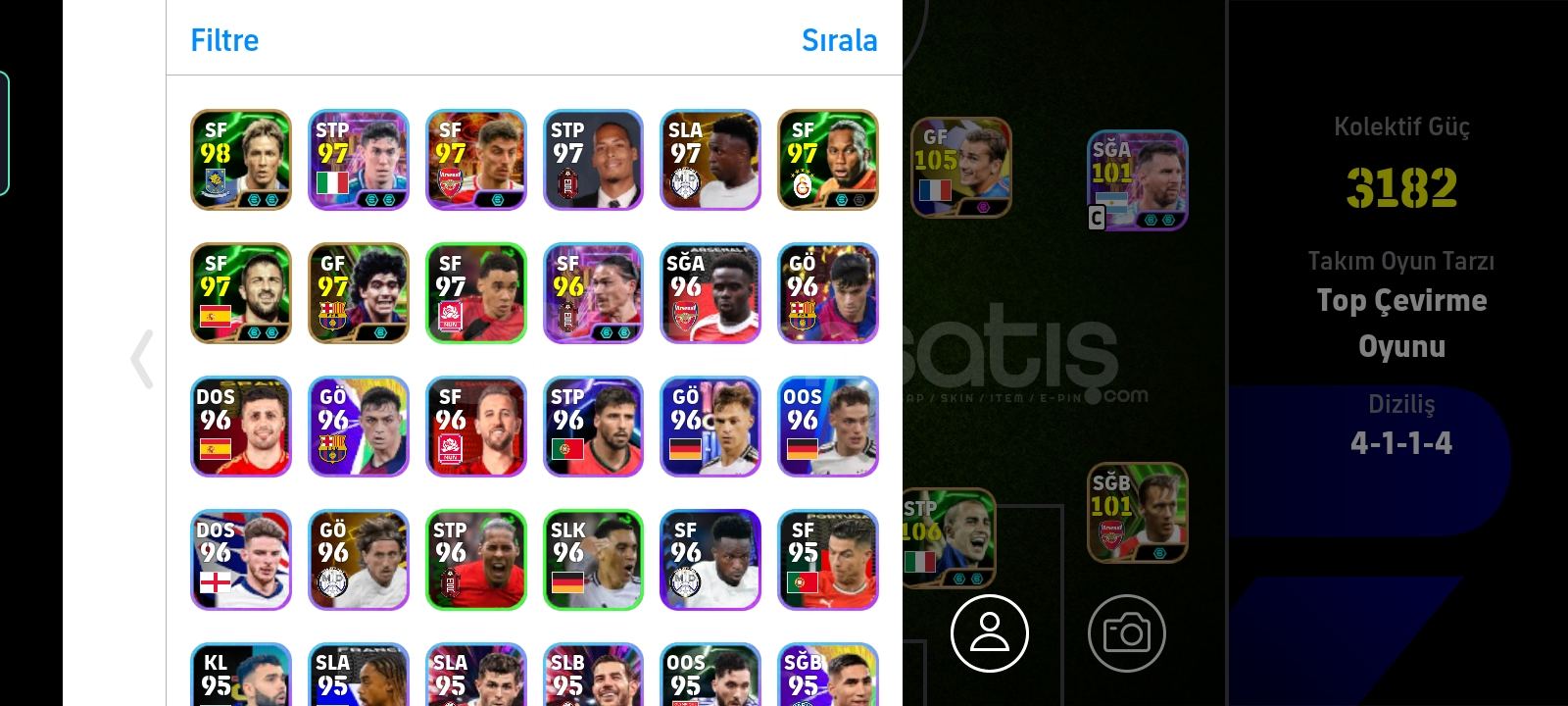Choose SĞA 96 Arsenal card
Viewport: 1568px width, 706px height.
[x=710, y=293]
